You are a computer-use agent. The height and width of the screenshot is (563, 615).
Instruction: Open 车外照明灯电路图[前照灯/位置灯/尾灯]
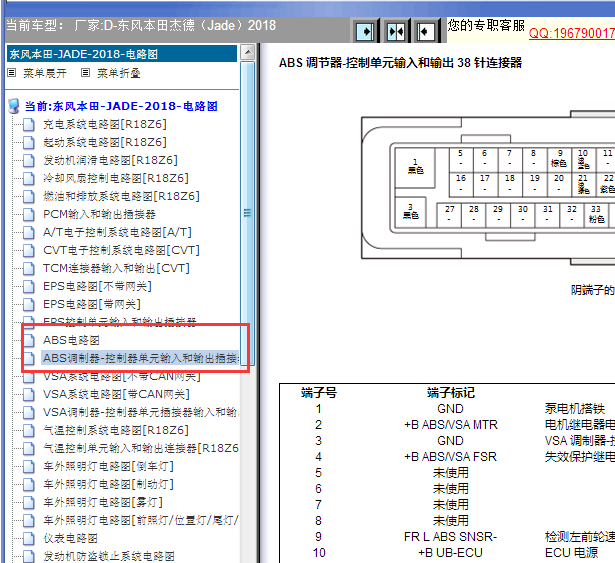pyautogui.click(x=141, y=521)
